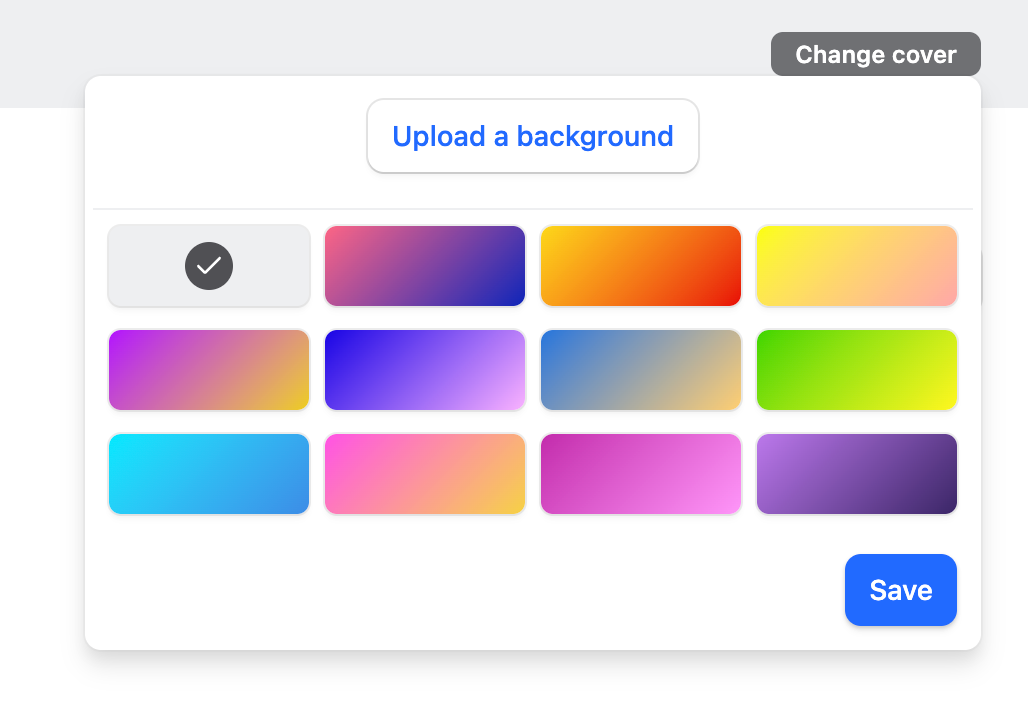The width and height of the screenshot is (1028, 720).
Task: Click the Upload a background button
Action: coord(532,136)
